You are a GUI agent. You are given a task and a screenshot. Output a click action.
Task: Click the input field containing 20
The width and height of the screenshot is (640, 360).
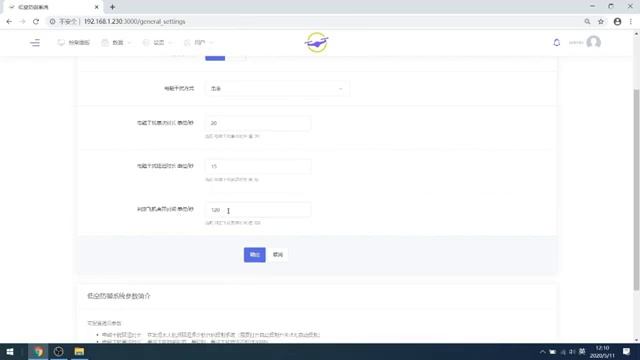click(258, 123)
